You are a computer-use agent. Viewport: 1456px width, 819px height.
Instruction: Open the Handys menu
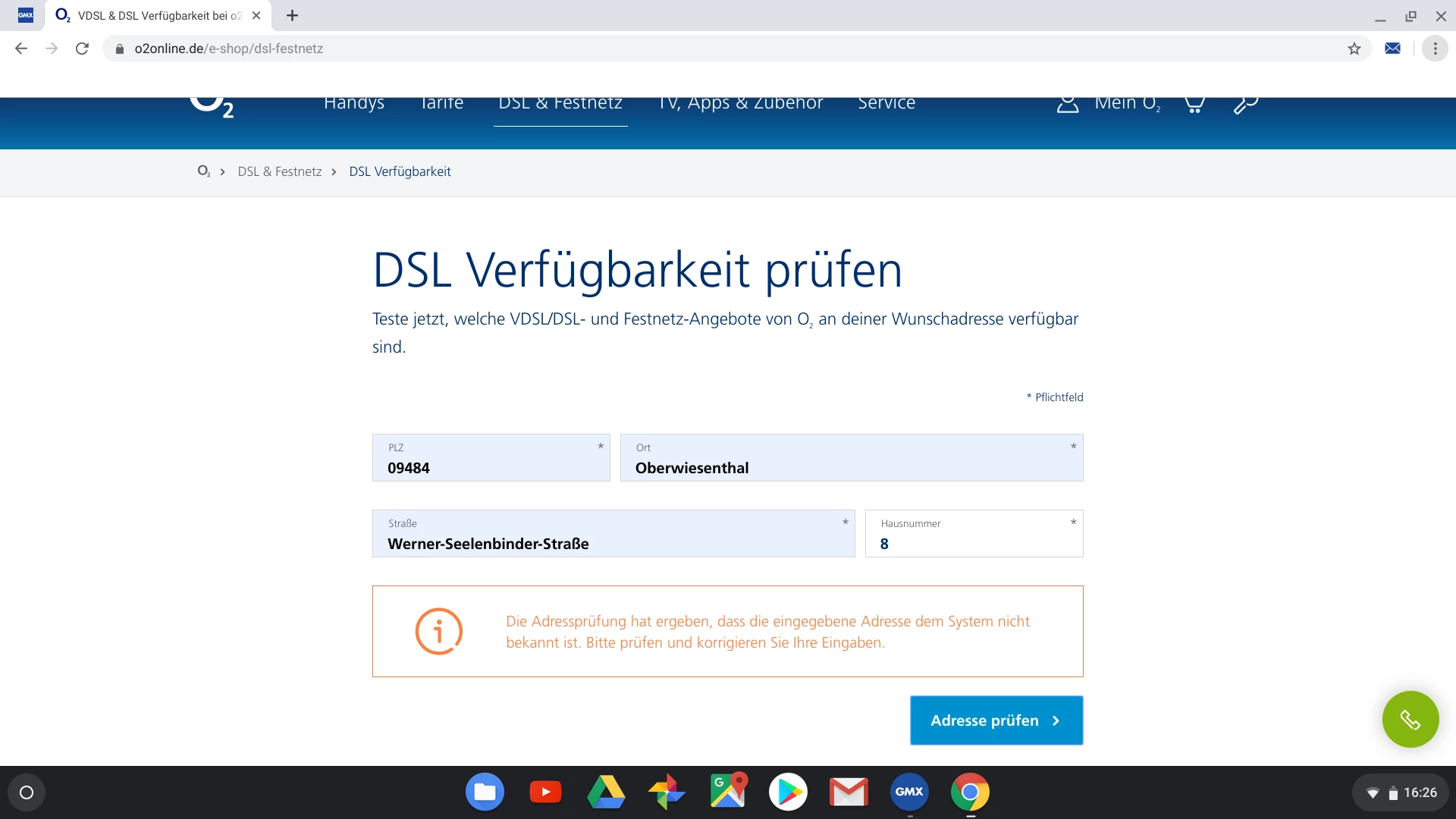[354, 103]
